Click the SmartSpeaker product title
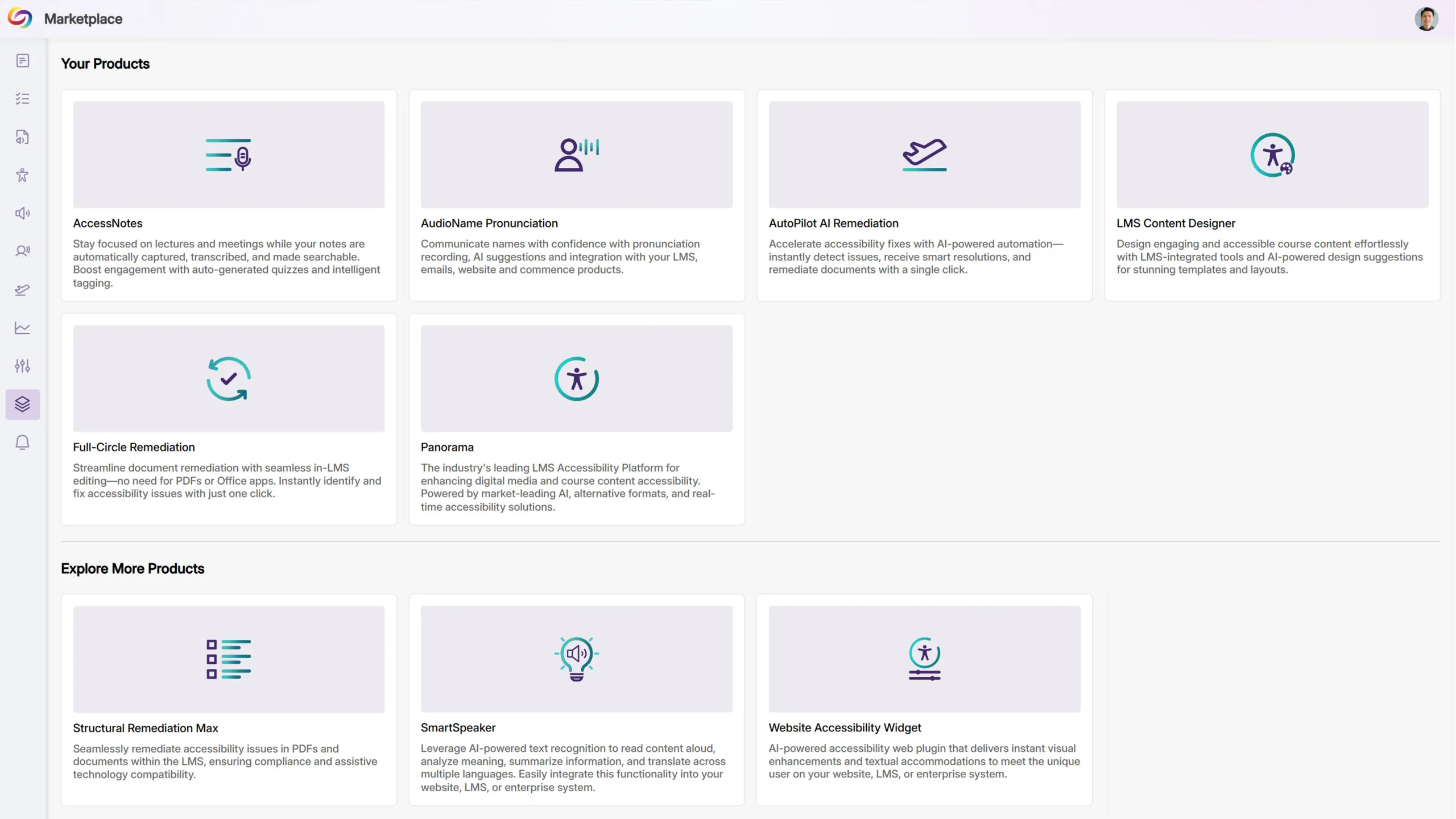This screenshot has width=1456, height=819. (458, 727)
